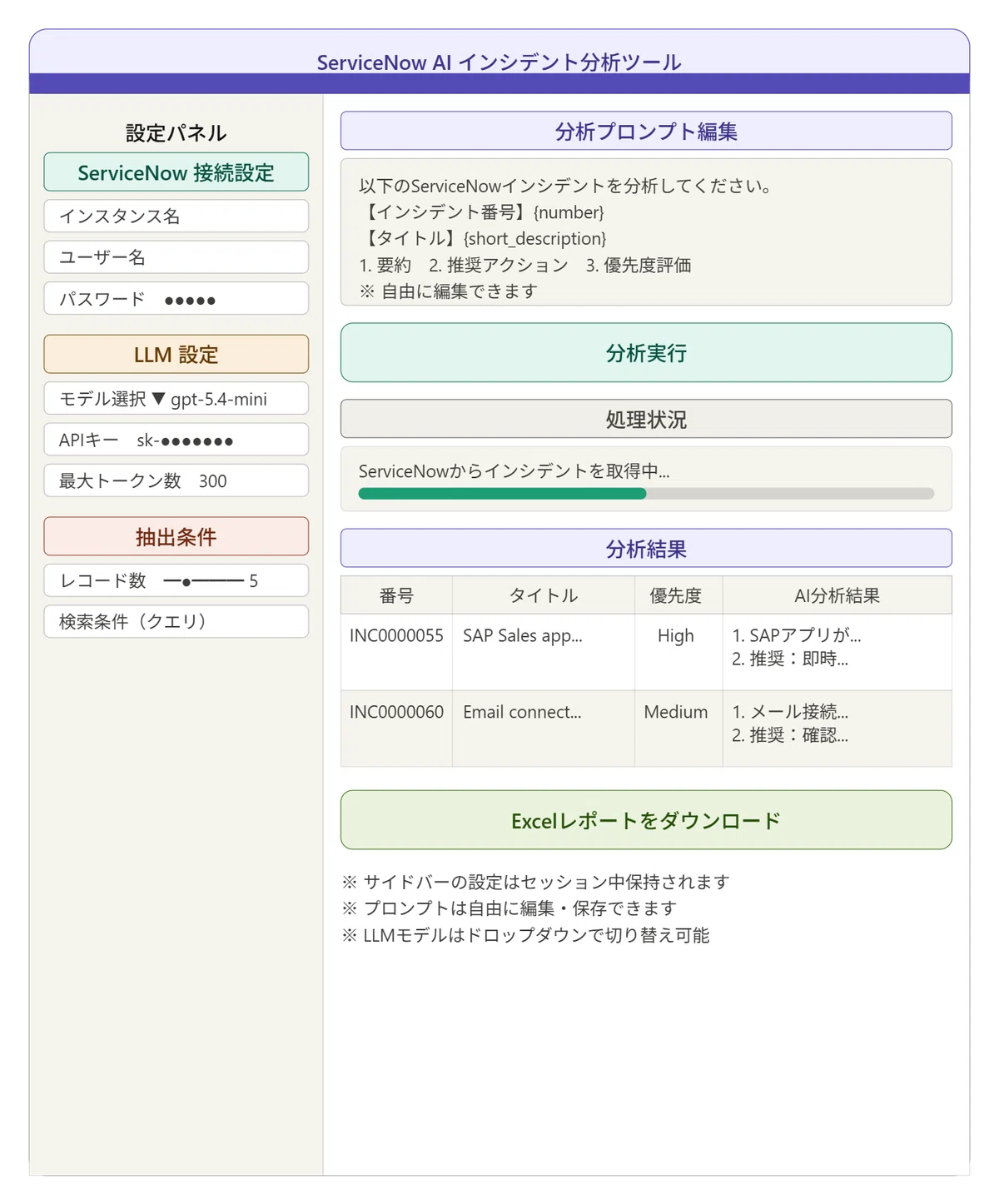Edit the 最大トークン数 value
Screen dimensions: 999x1204
(176, 480)
